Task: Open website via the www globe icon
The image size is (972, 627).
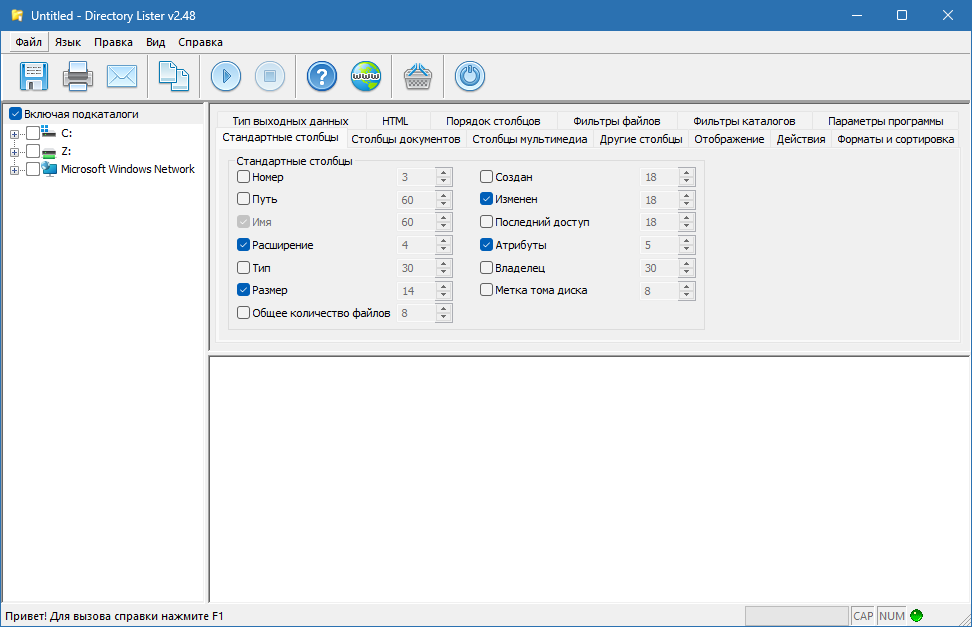Action: [366, 76]
